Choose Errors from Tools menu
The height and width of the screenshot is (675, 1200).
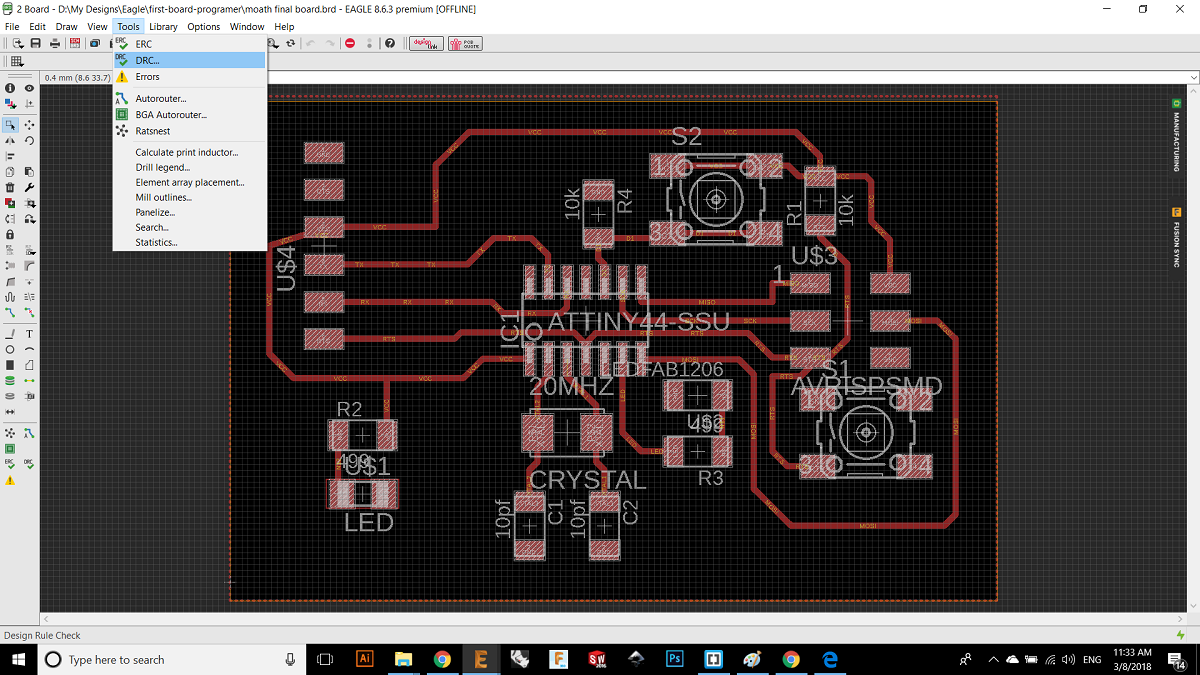point(190,76)
